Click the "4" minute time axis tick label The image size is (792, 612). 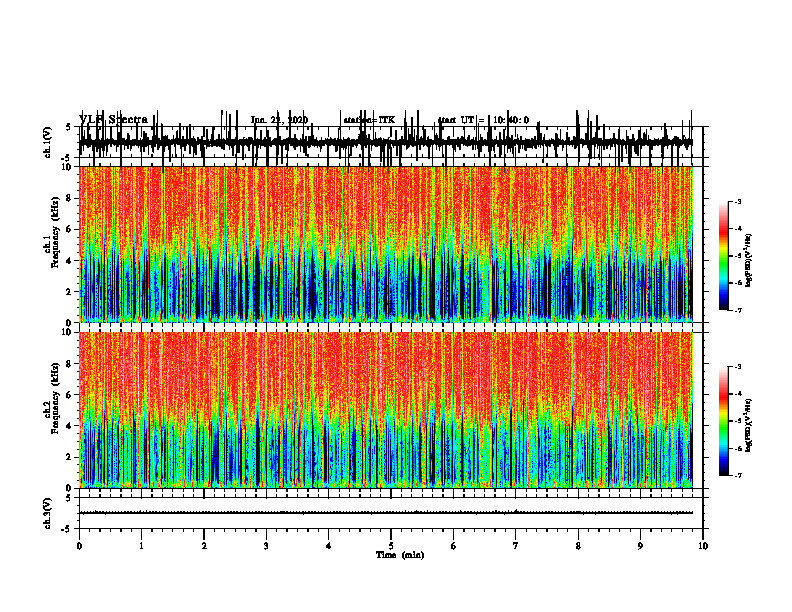pos(329,546)
